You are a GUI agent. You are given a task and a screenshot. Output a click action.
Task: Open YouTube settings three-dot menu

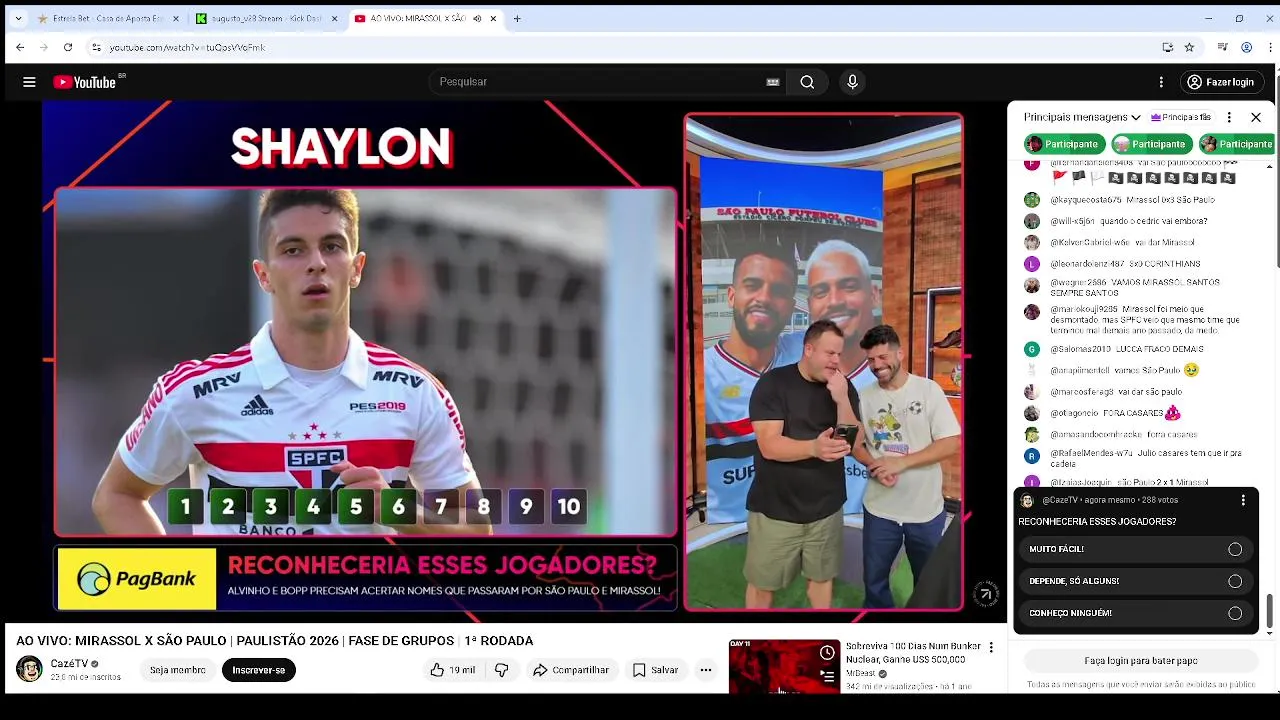coord(1161,82)
